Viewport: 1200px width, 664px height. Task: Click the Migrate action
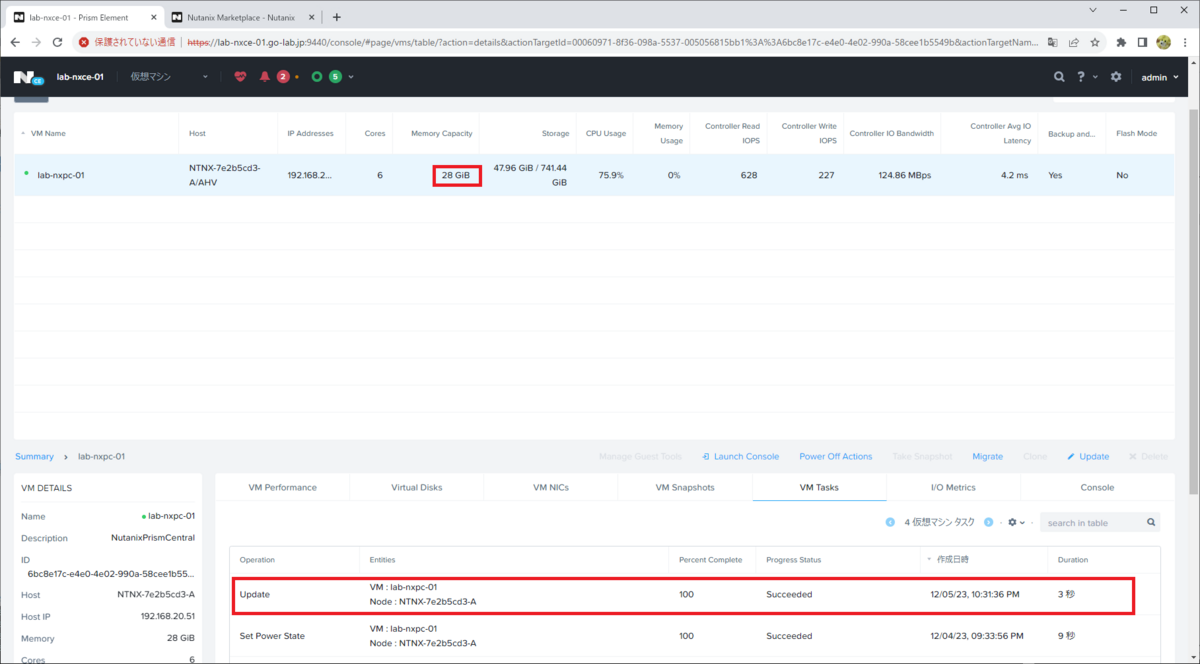point(987,456)
